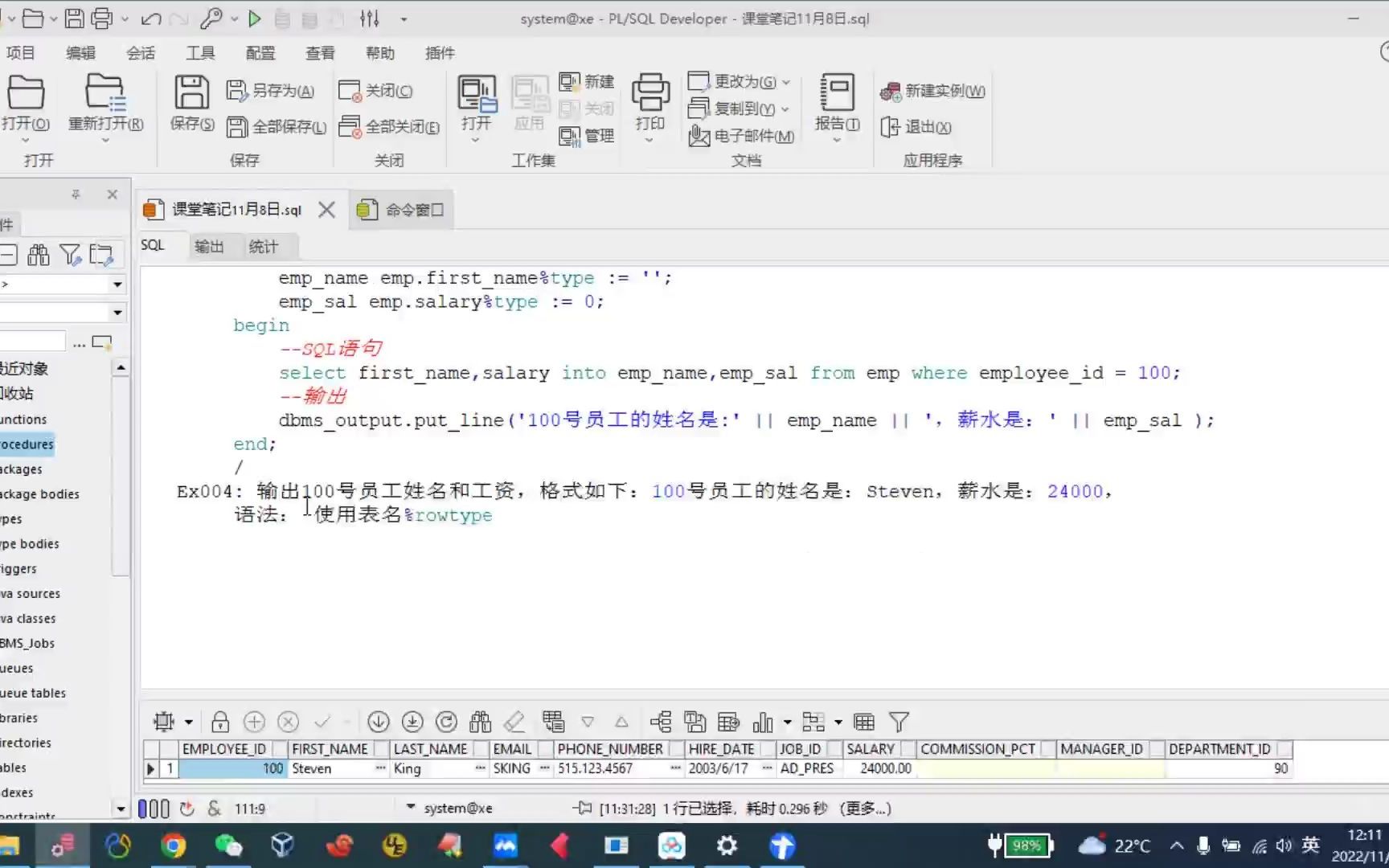Click the funnel filter icon in grid toolbar
Screen dimensions: 1389x868
coord(899,722)
